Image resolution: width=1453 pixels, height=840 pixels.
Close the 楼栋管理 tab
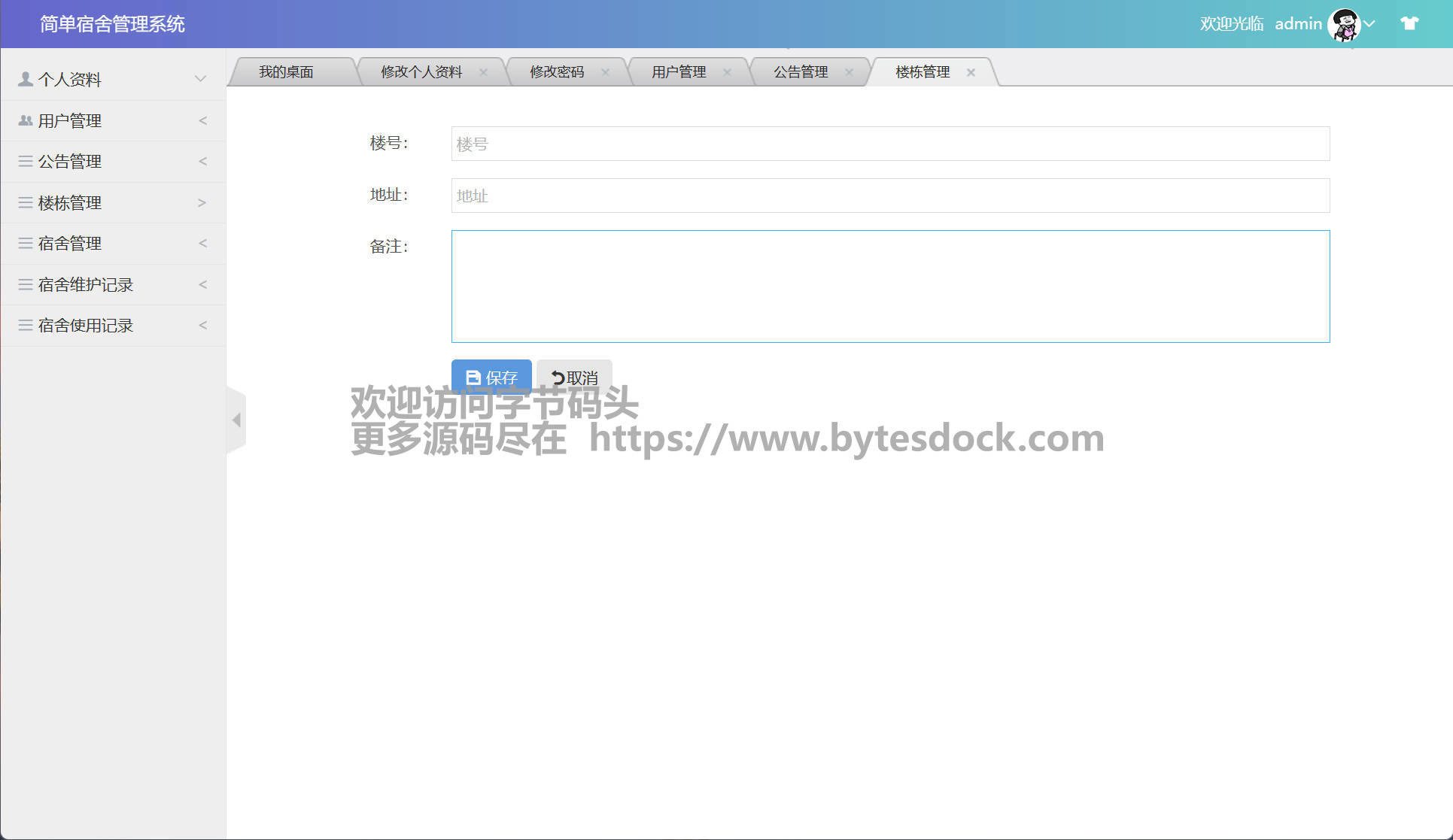pyautogui.click(x=971, y=72)
